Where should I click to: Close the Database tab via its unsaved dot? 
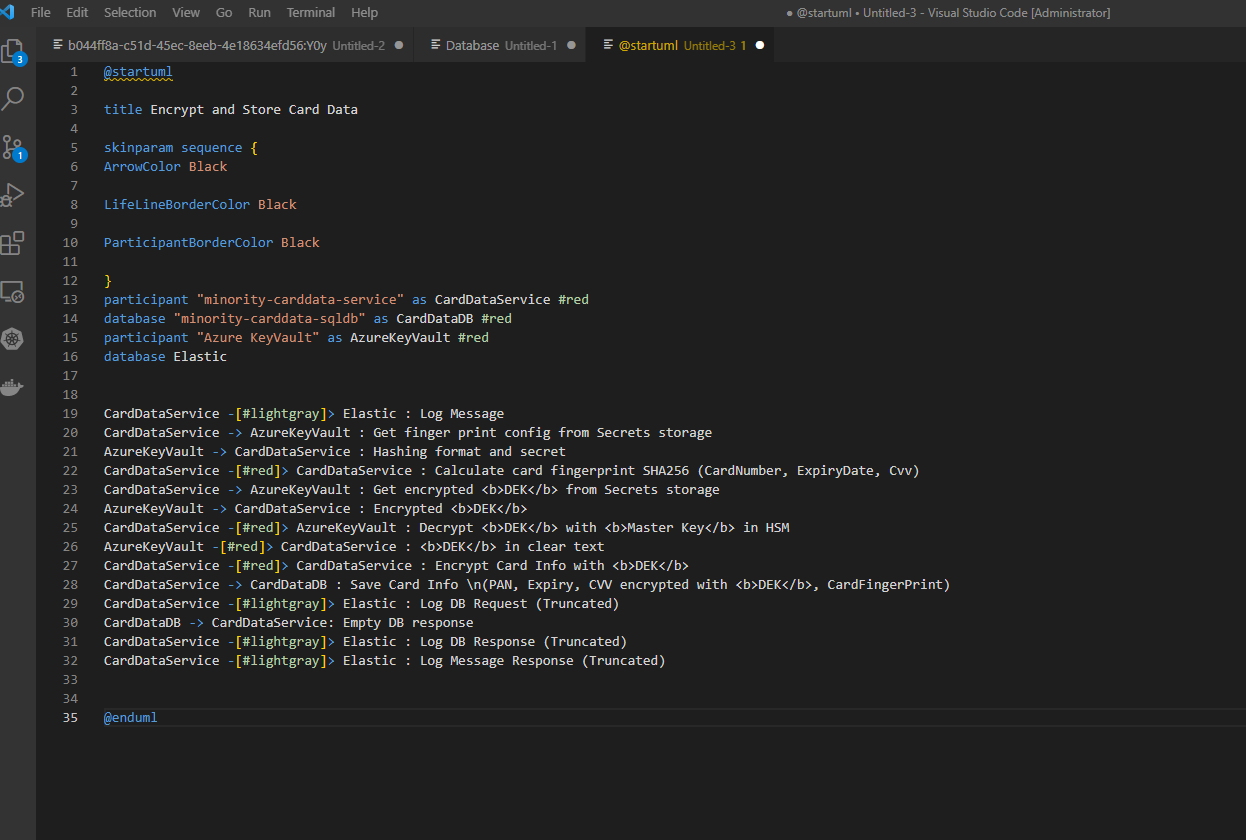(x=571, y=45)
